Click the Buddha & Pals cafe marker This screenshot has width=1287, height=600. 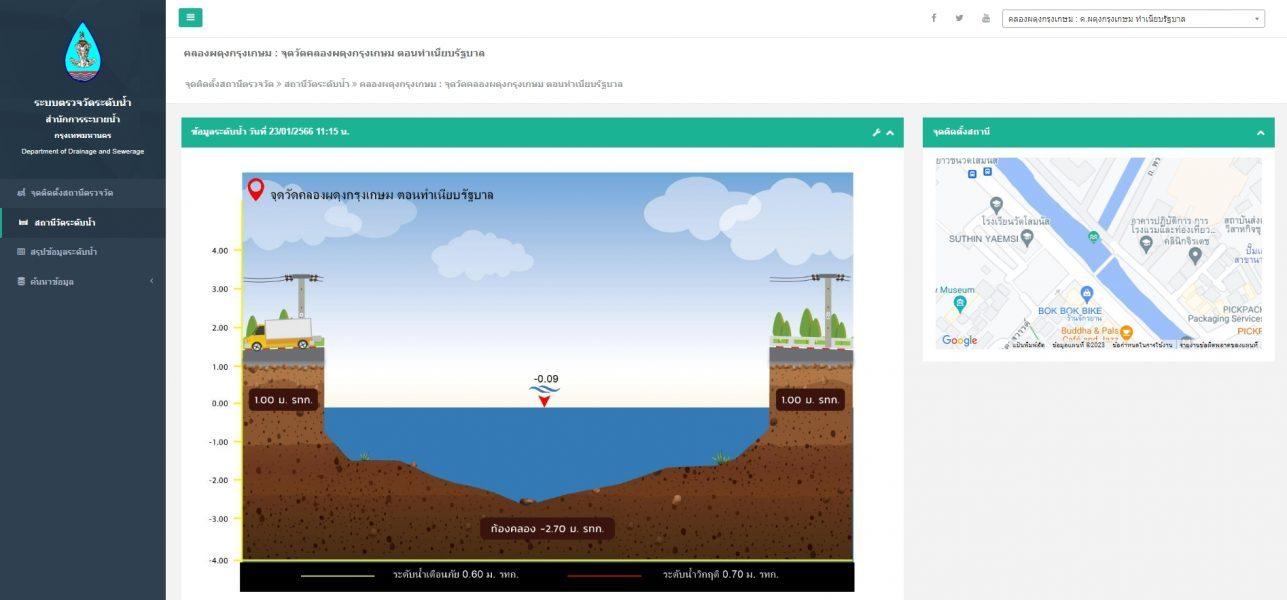[x=1126, y=332]
